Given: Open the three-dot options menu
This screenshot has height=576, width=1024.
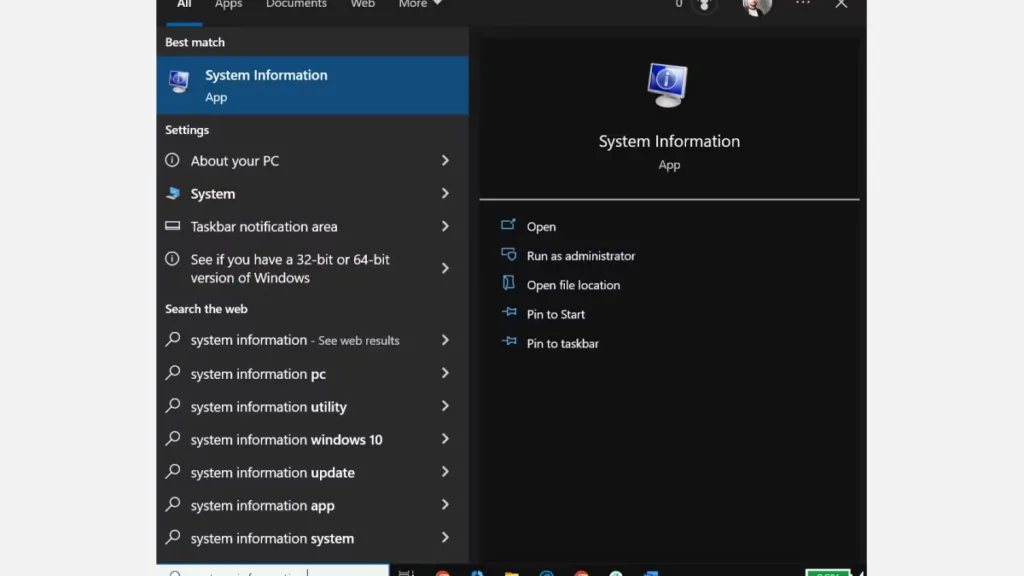Looking at the screenshot, I should click(x=803, y=4).
